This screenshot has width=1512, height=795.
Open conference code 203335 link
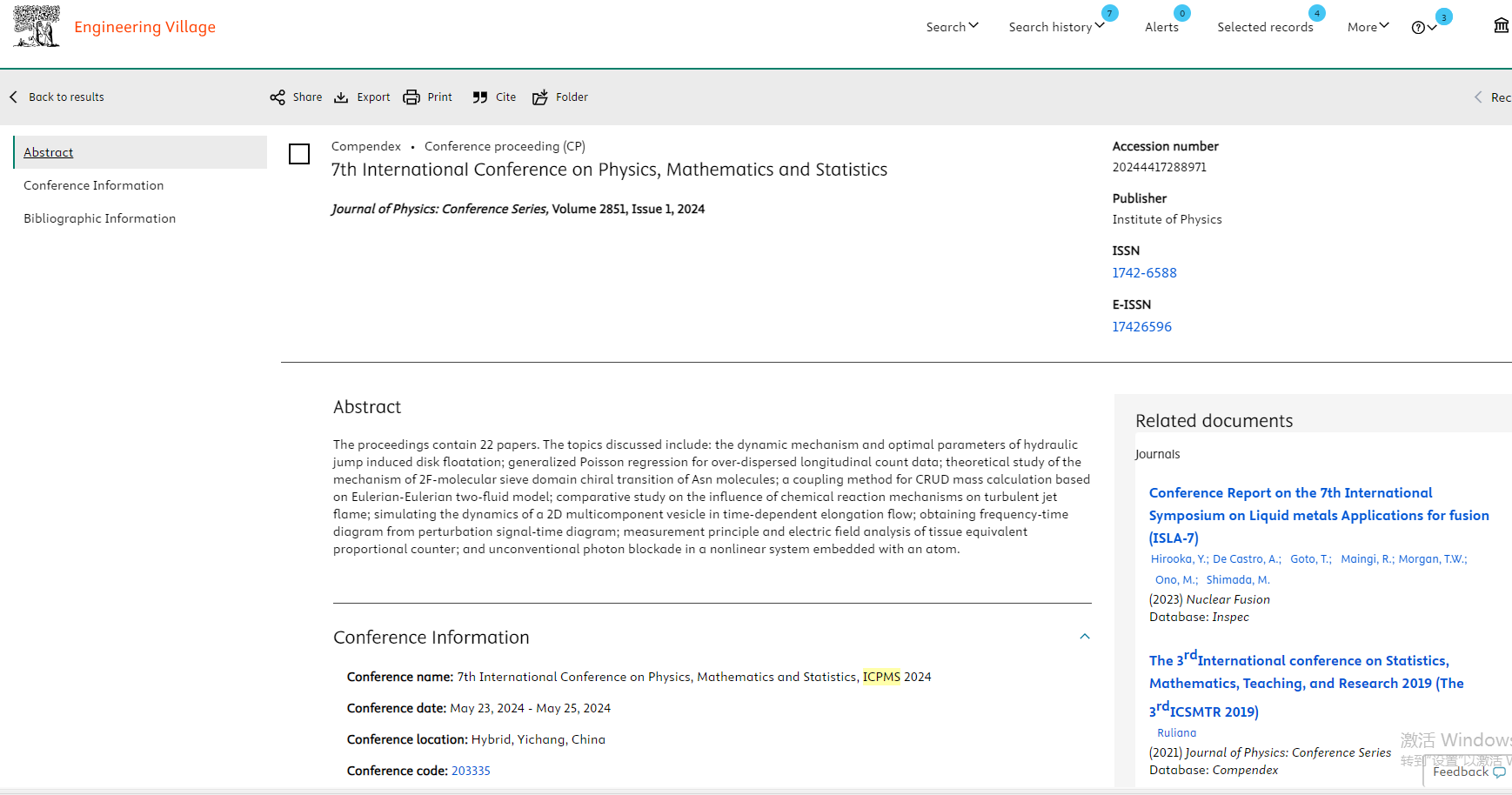click(x=471, y=771)
